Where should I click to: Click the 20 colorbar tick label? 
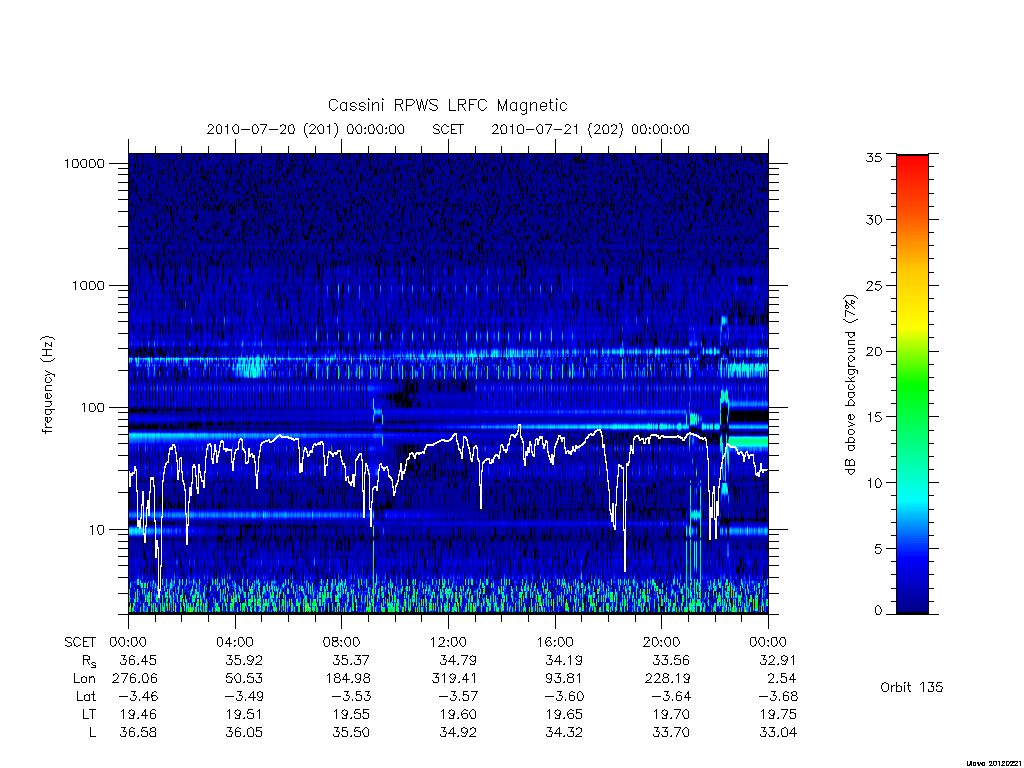(873, 351)
